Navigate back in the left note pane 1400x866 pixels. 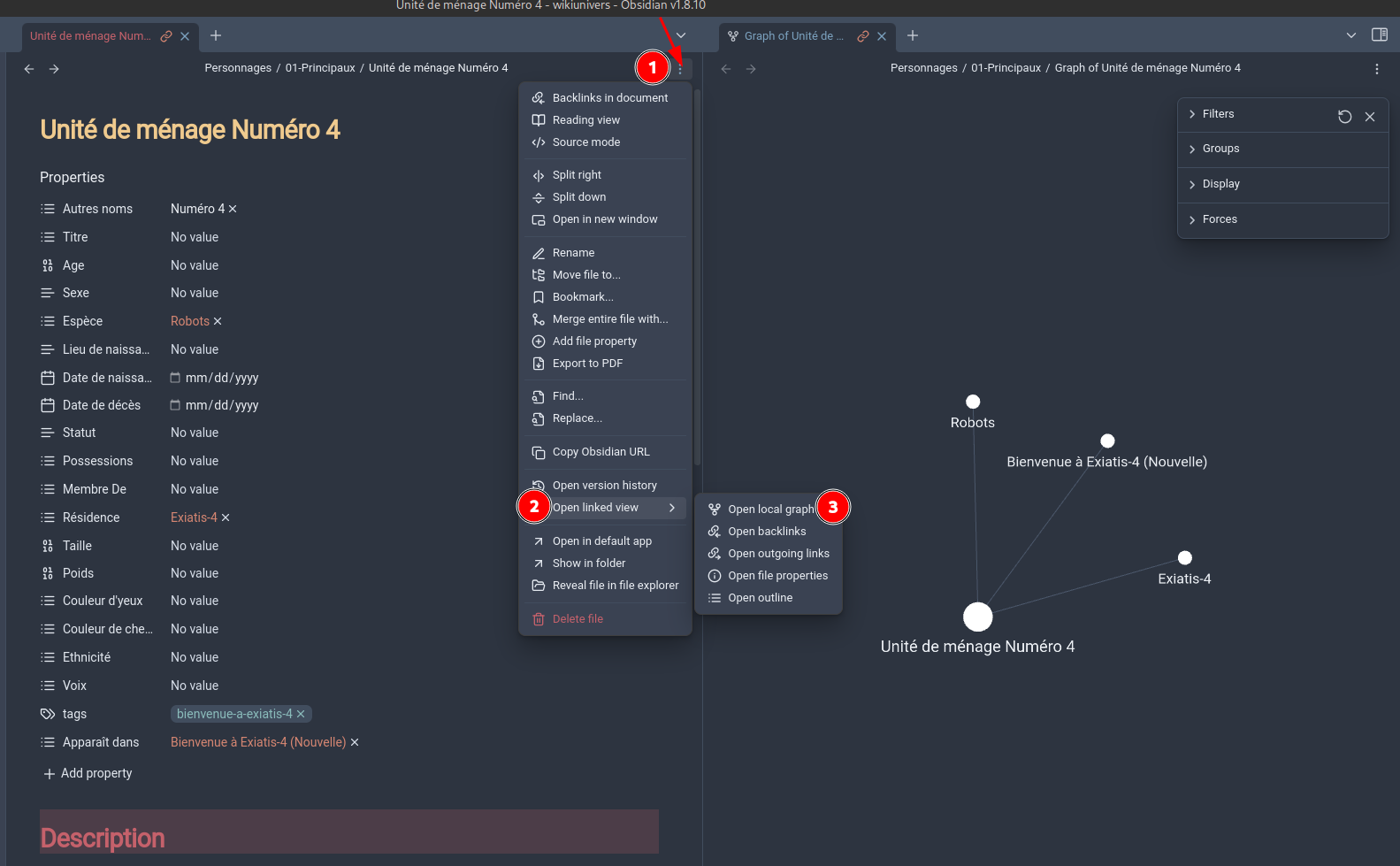29,69
